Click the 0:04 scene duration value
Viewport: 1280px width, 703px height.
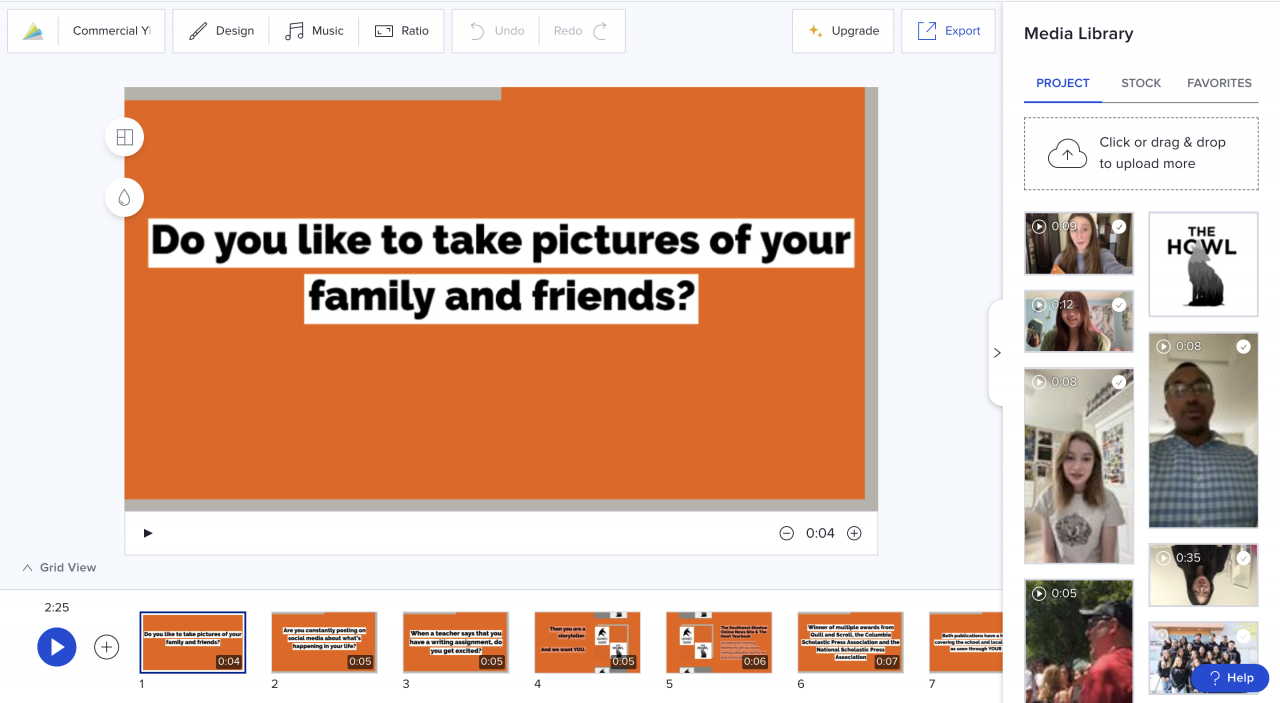820,533
